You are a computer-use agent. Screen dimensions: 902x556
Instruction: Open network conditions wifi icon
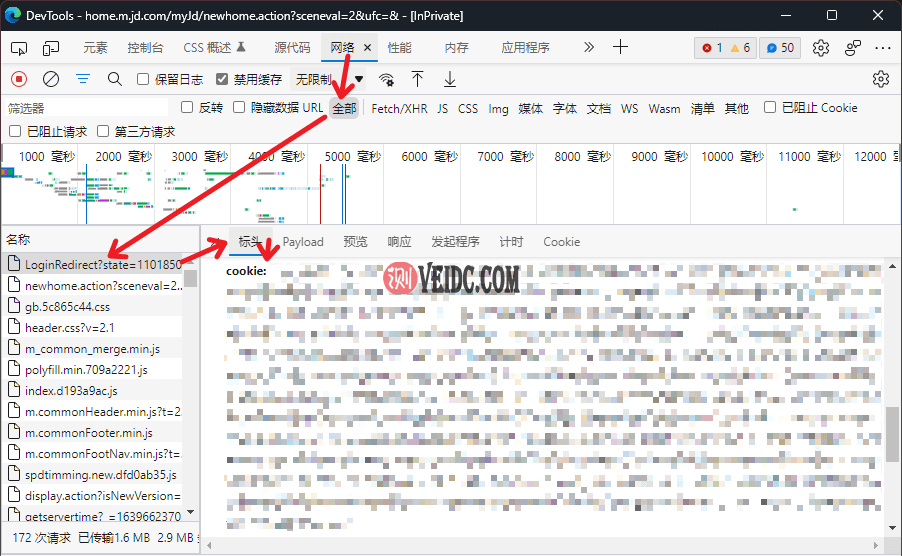387,79
